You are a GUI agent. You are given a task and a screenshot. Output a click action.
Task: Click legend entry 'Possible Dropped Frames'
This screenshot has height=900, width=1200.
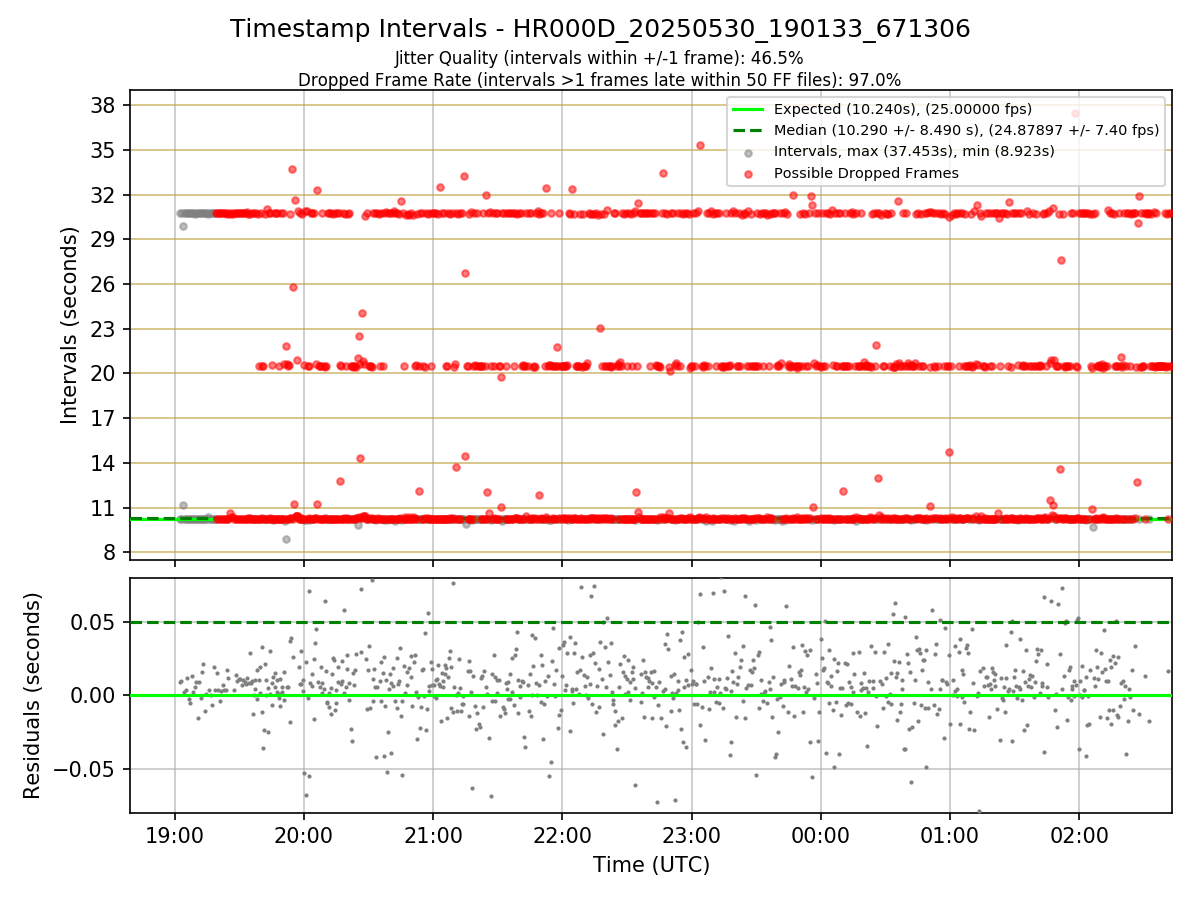866,173
